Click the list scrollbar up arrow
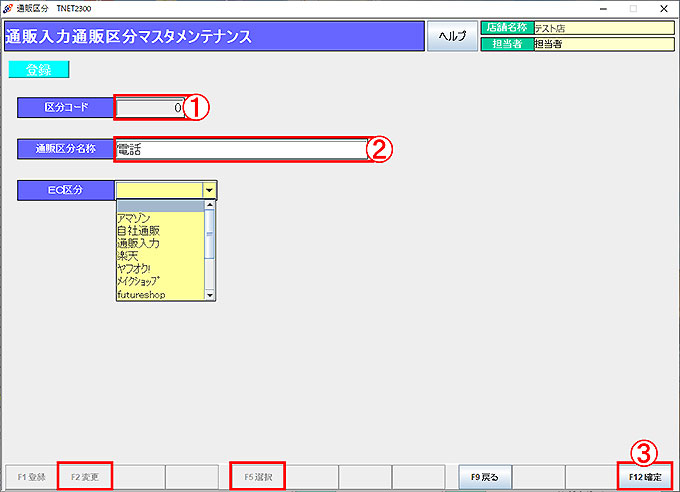 (x=210, y=205)
